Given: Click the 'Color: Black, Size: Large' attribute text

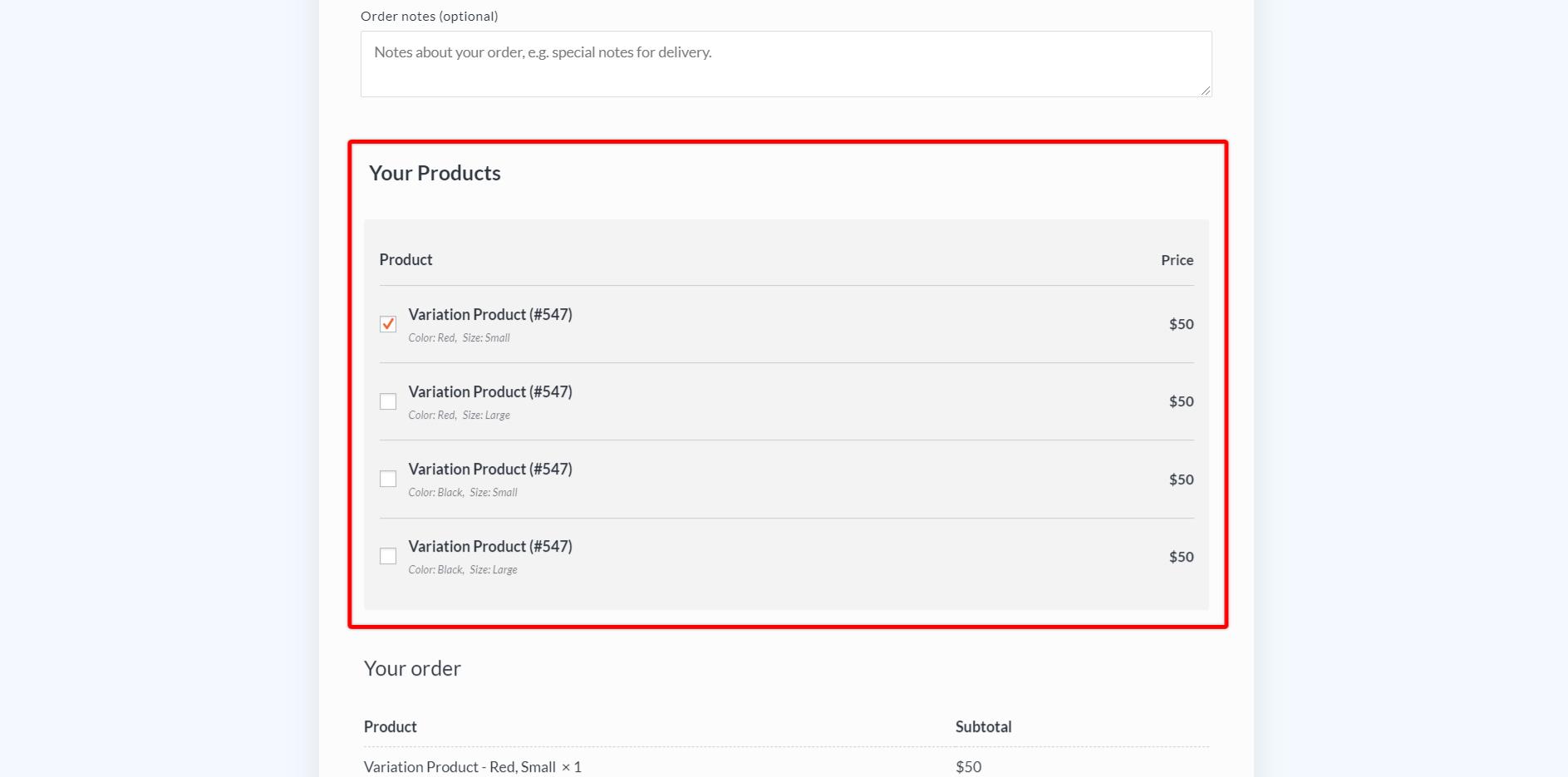Looking at the screenshot, I should tap(463, 570).
